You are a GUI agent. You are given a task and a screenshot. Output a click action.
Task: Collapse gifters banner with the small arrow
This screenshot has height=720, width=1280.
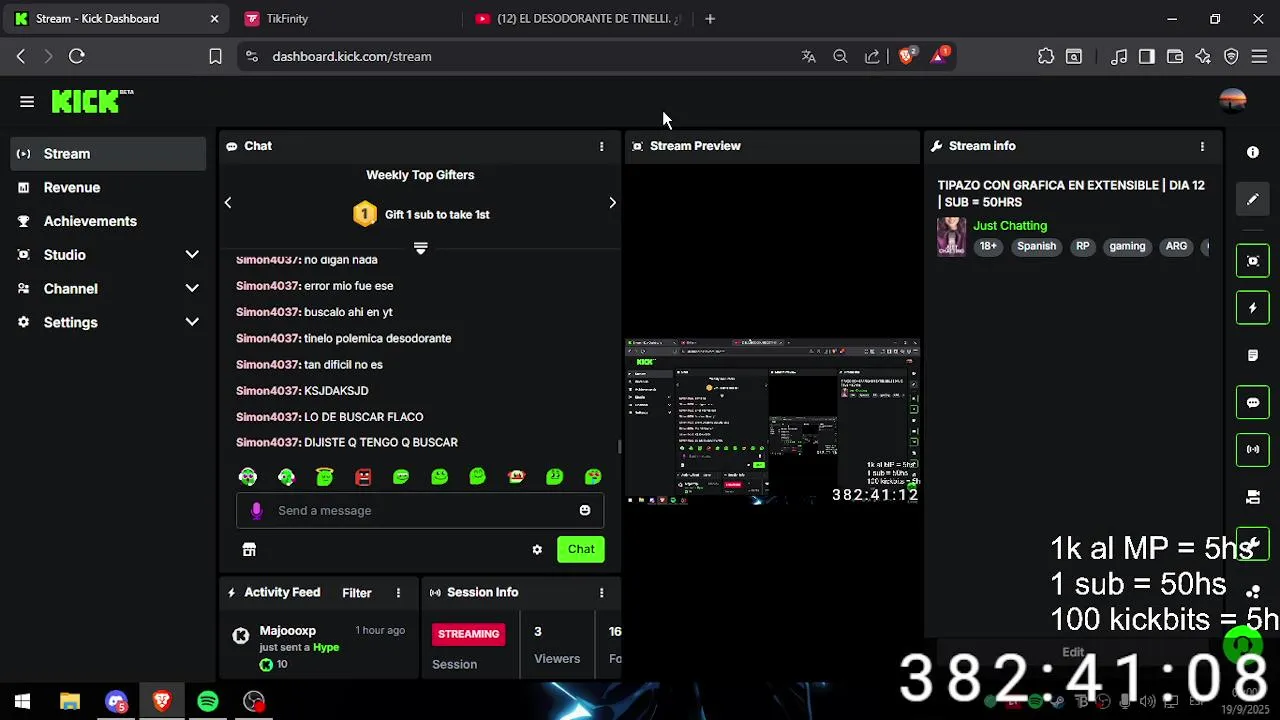pyautogui.click(x=420, y=248)
